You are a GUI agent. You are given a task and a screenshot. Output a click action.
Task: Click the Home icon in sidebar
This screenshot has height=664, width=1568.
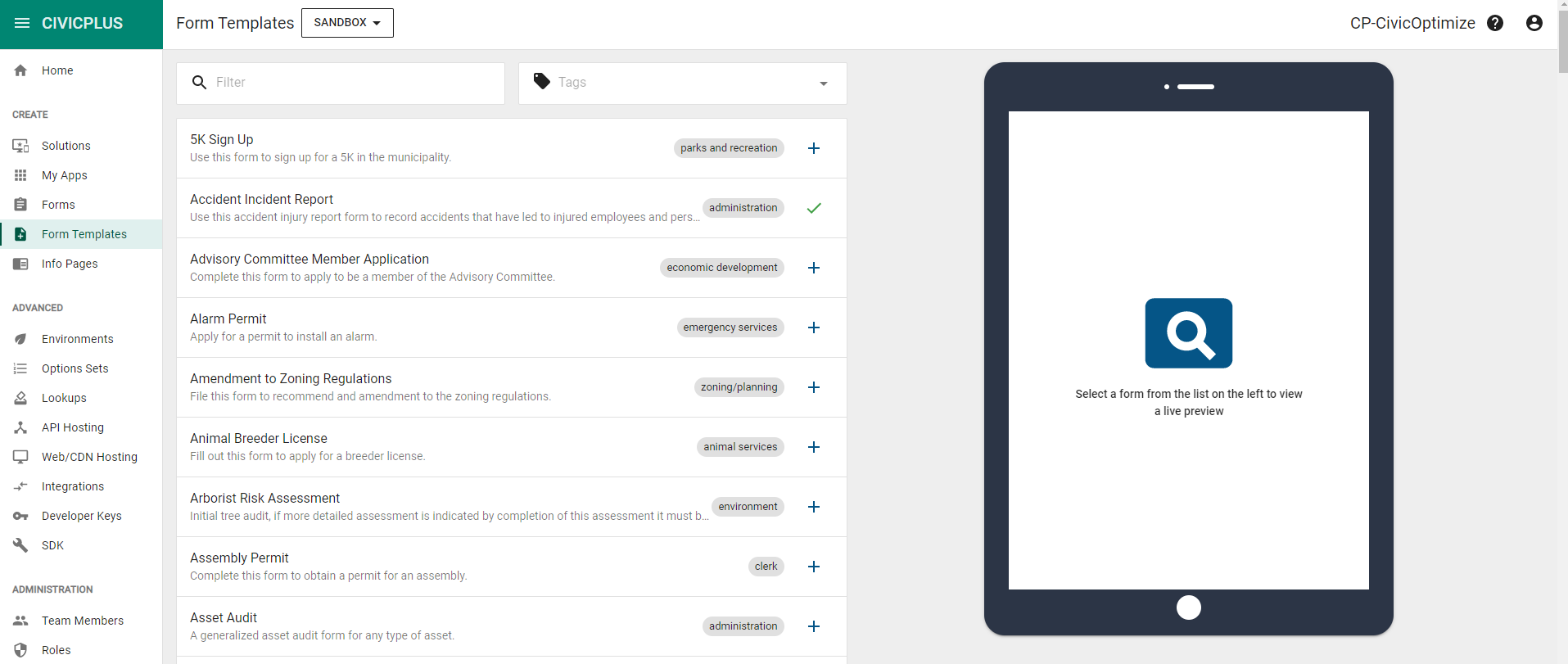[20, 70]
